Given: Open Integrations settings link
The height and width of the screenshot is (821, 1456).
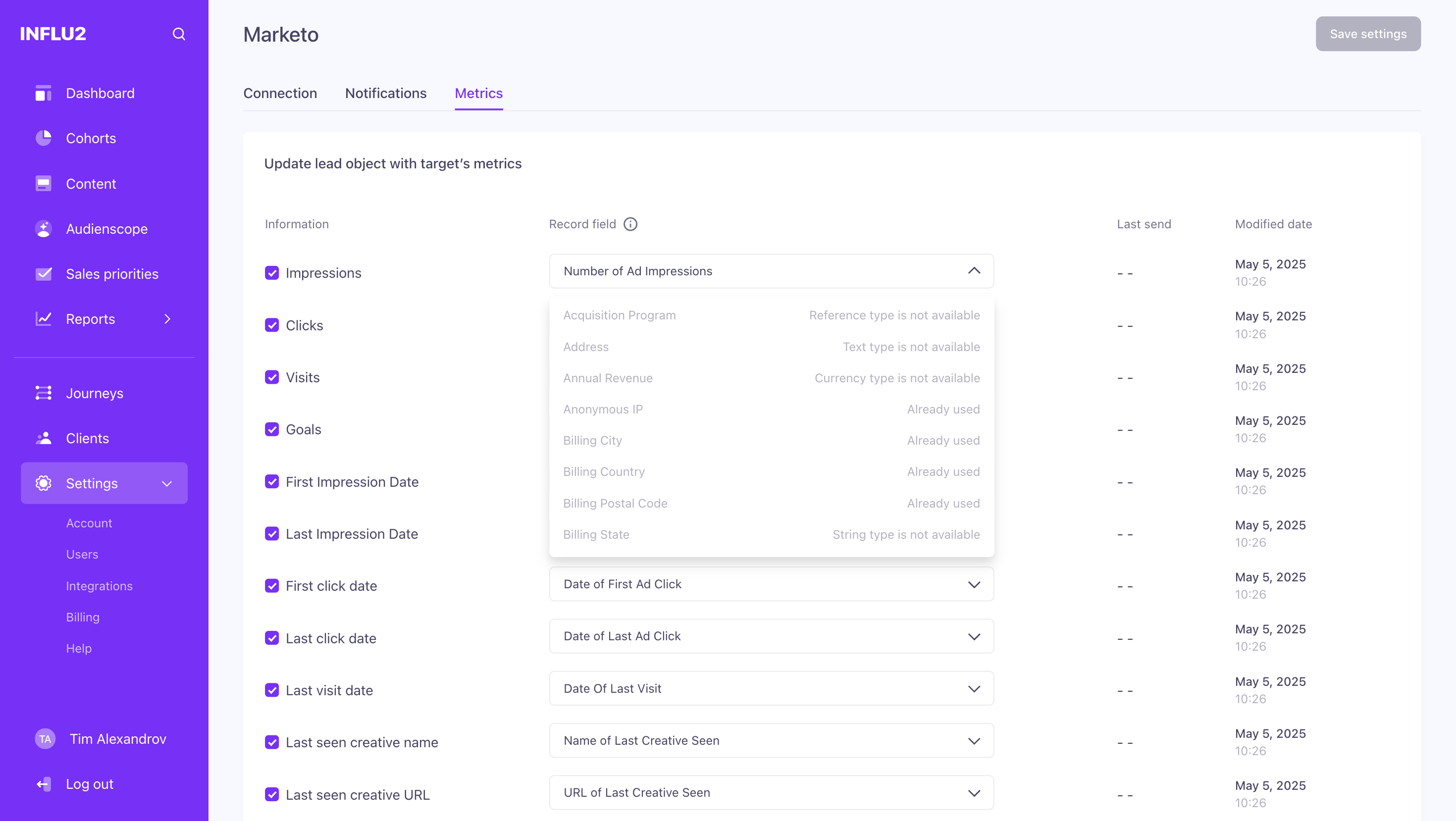Looking at the screenshot, I should point(100,586).
